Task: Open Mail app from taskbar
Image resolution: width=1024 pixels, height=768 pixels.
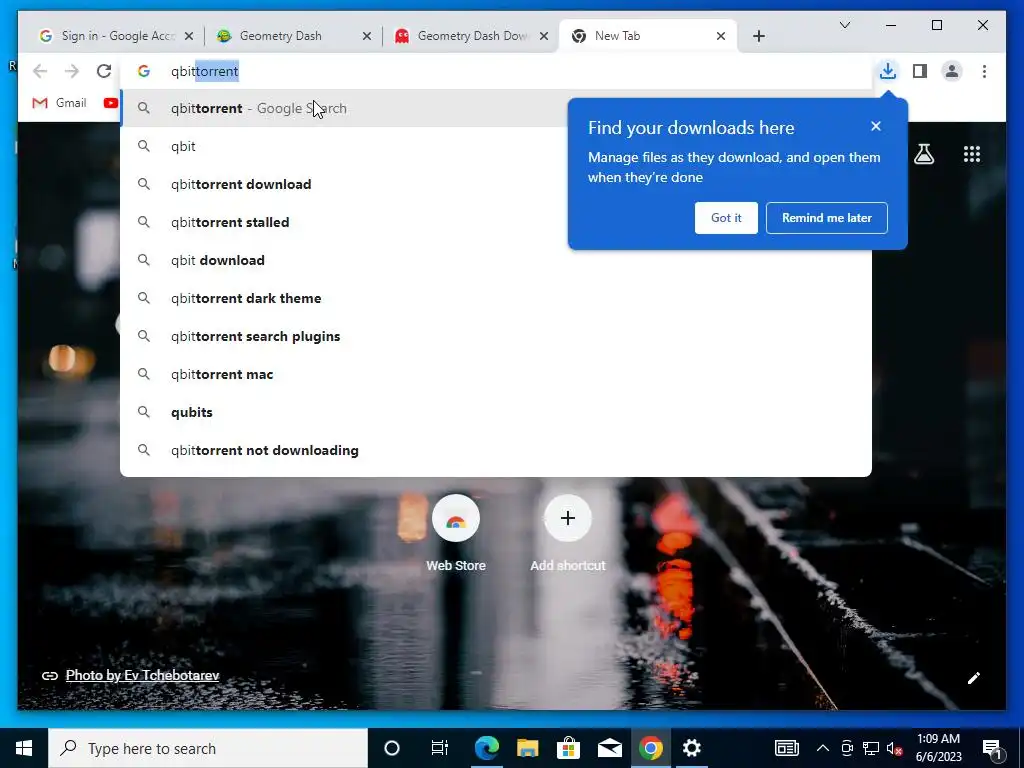Action: pos(609,748)
